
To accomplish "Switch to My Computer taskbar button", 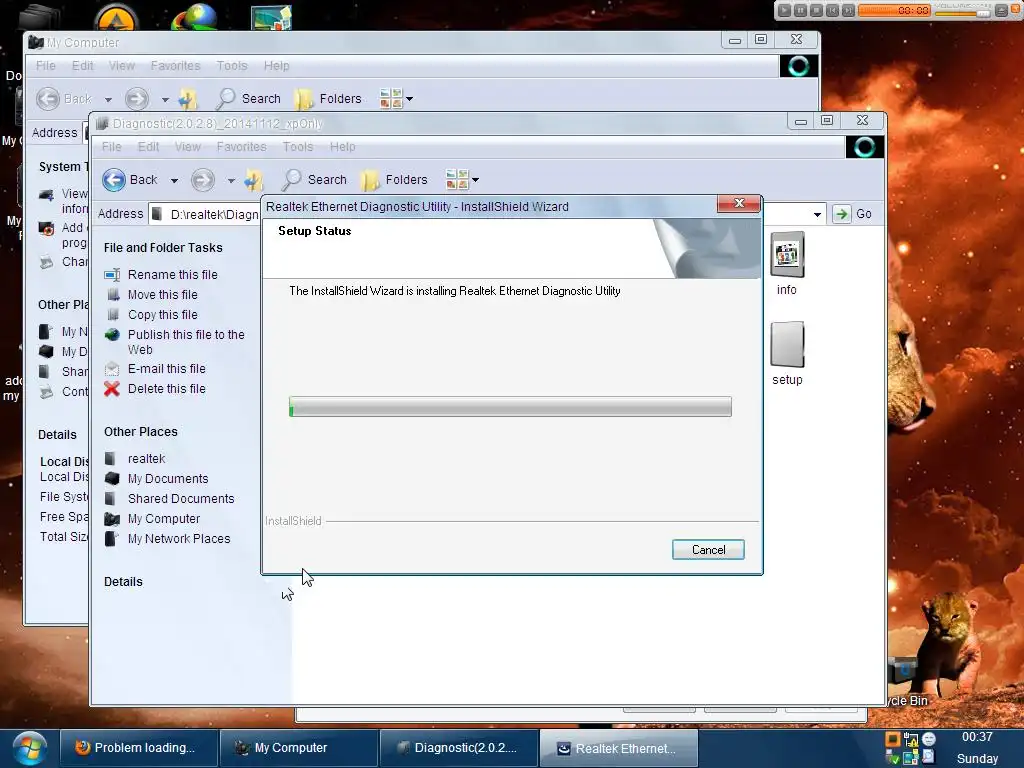I will [x=298, y=748].
